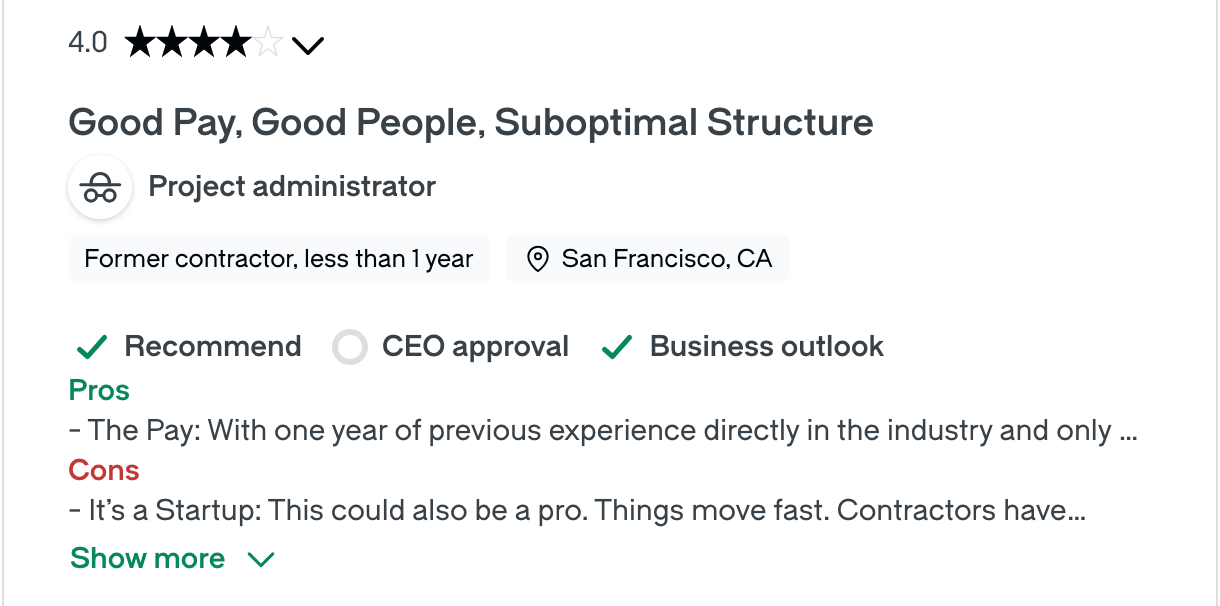Open the review title about Suboptimal Structure
Viewport: 1220px width, 606px height.
pos(470,123)
